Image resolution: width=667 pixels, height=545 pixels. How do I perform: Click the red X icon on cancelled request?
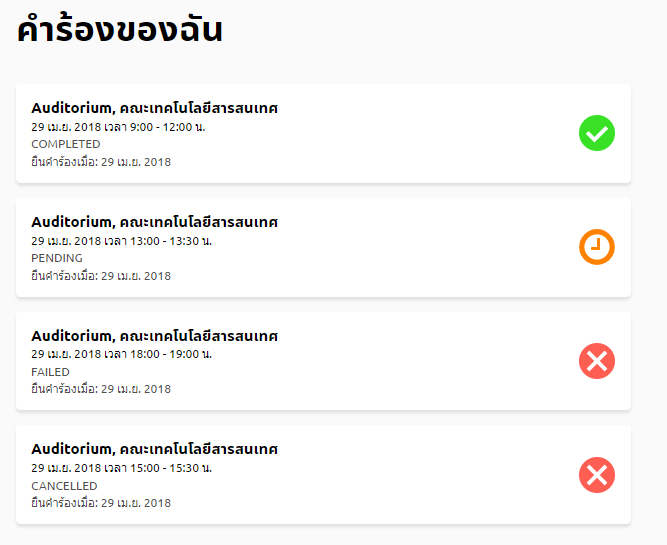[x=597, y=474]
